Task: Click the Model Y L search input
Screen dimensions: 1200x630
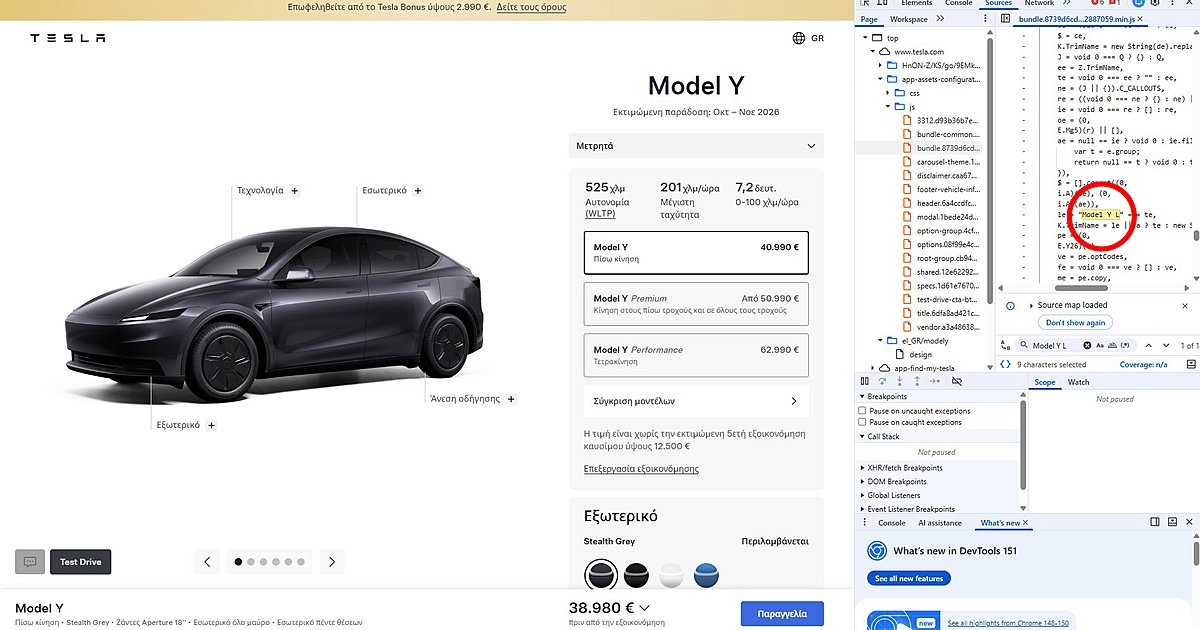Action: [1054, 346]
